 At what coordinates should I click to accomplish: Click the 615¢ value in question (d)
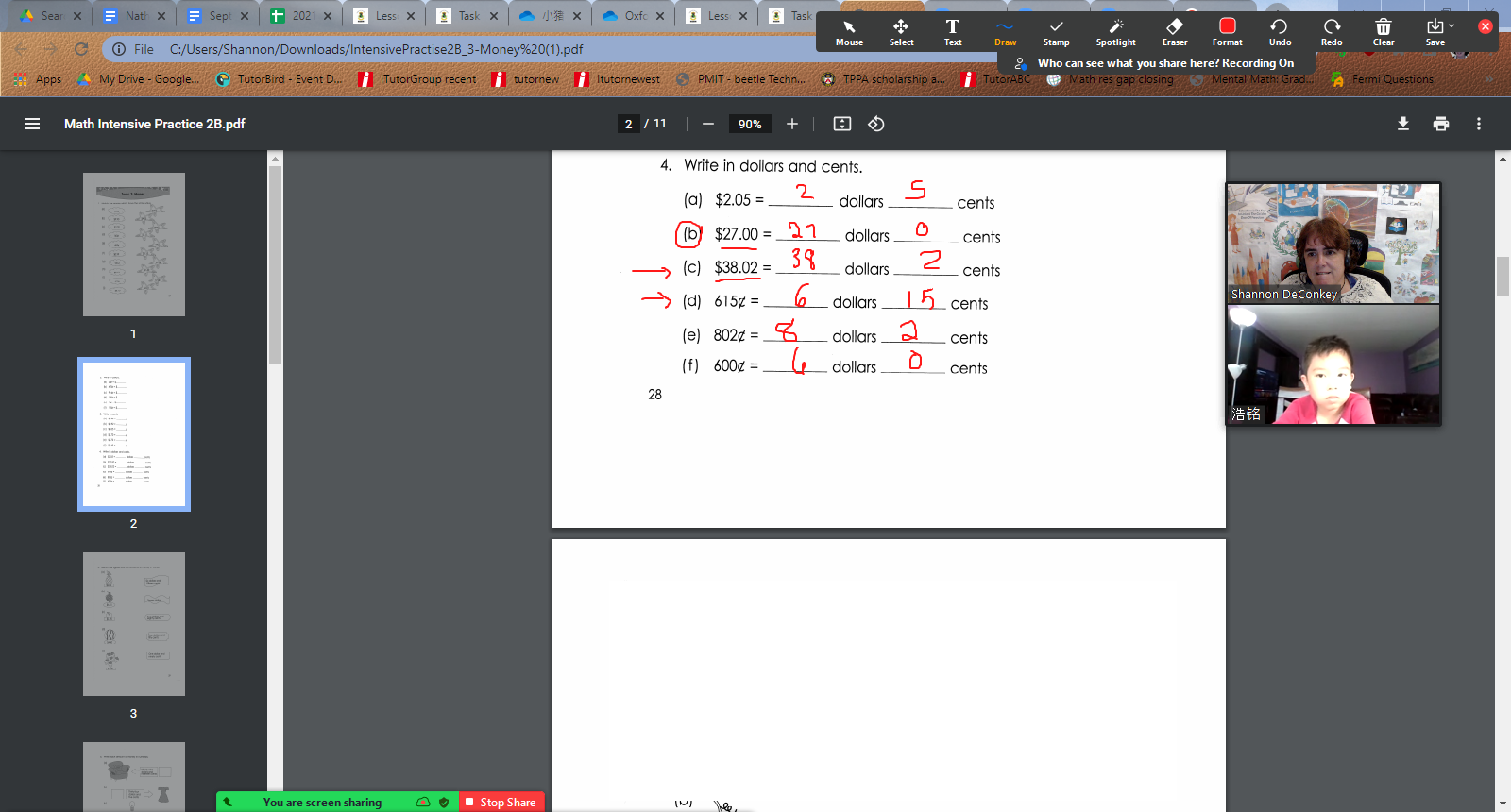point(729,302)
